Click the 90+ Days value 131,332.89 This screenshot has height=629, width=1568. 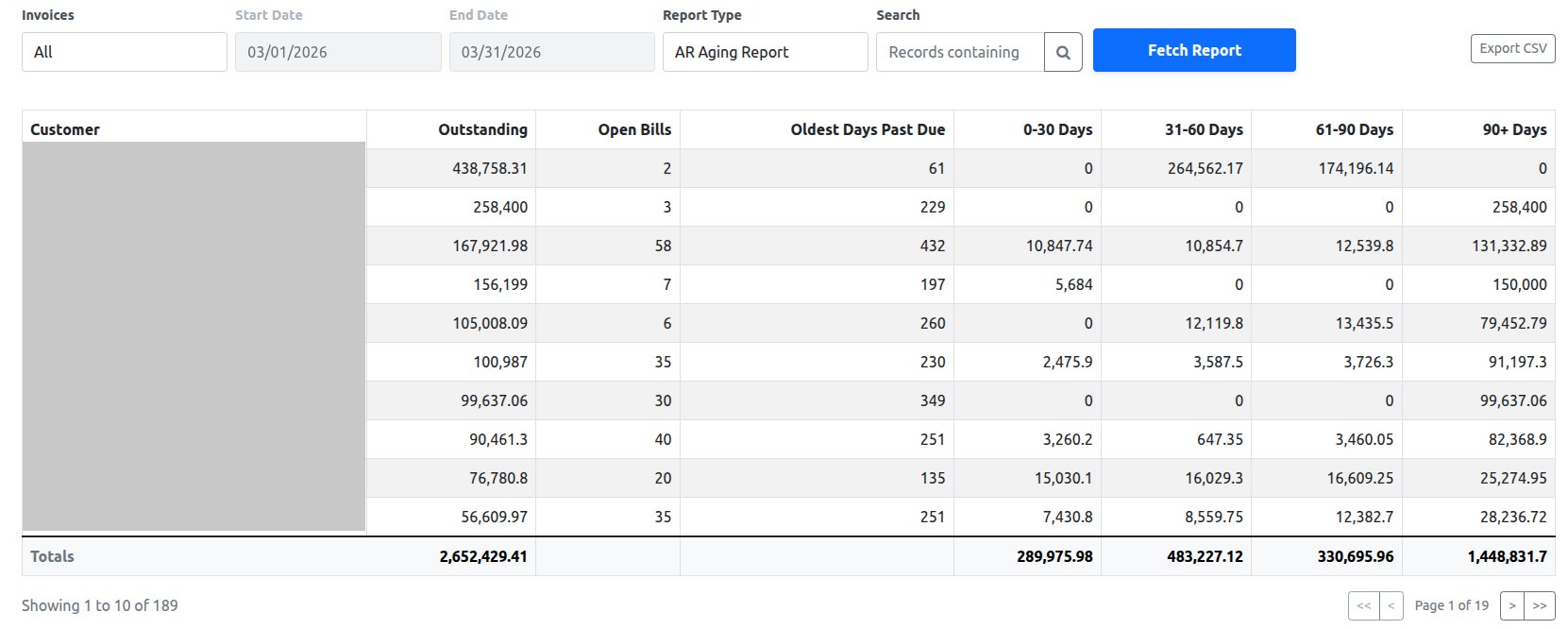(1509, 246)
